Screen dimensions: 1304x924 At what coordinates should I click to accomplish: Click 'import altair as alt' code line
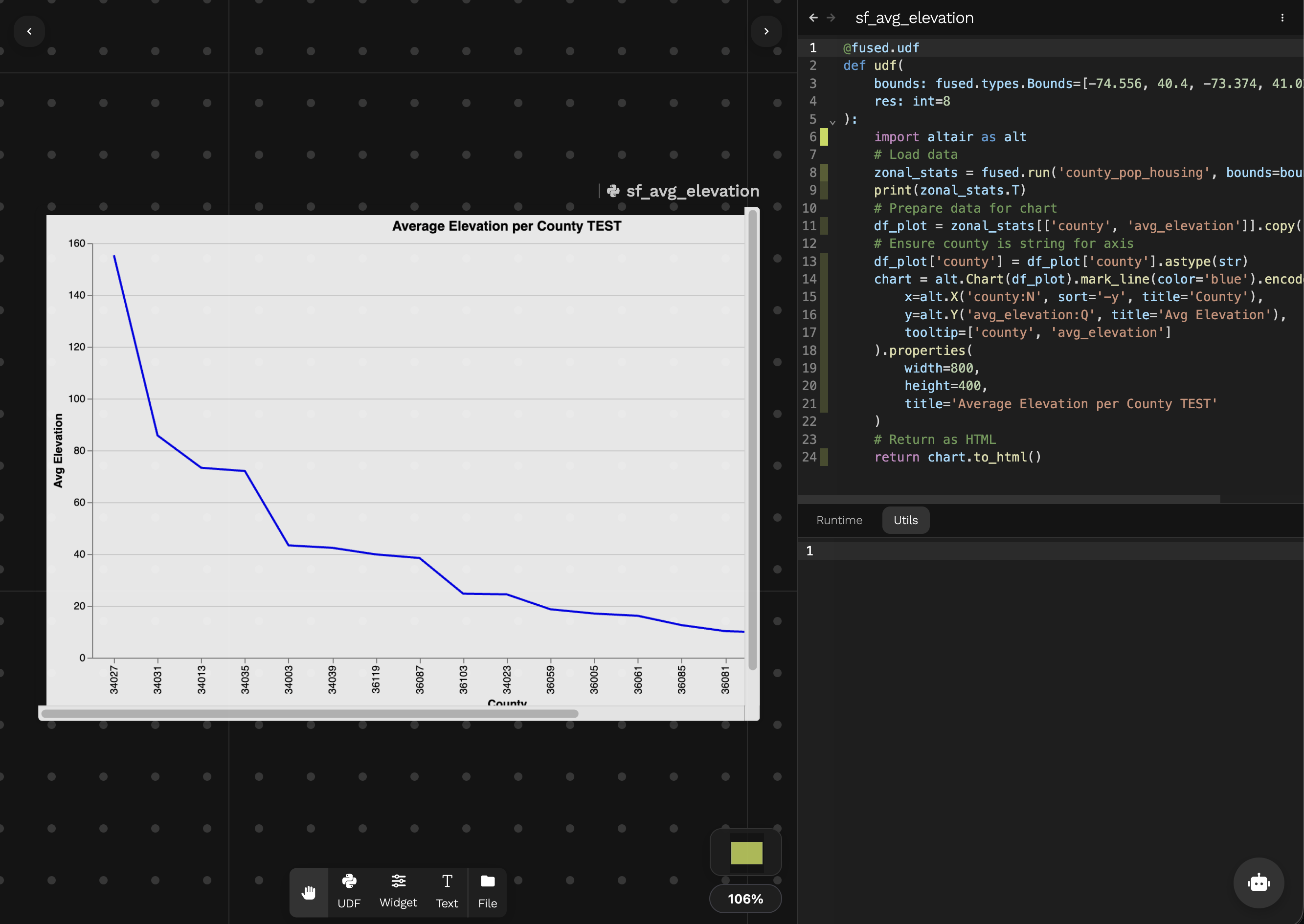pos(950,137)
